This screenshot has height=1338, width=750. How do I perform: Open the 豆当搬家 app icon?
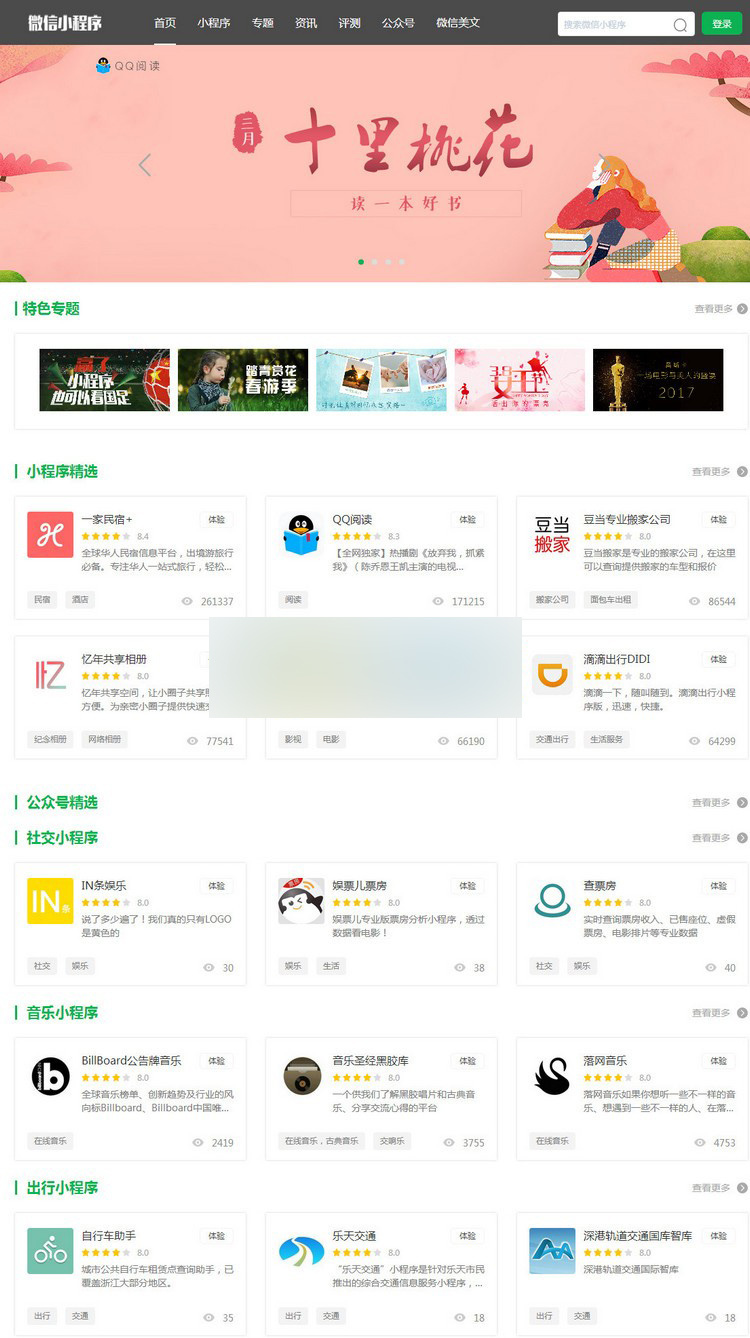tap(552, 535)
